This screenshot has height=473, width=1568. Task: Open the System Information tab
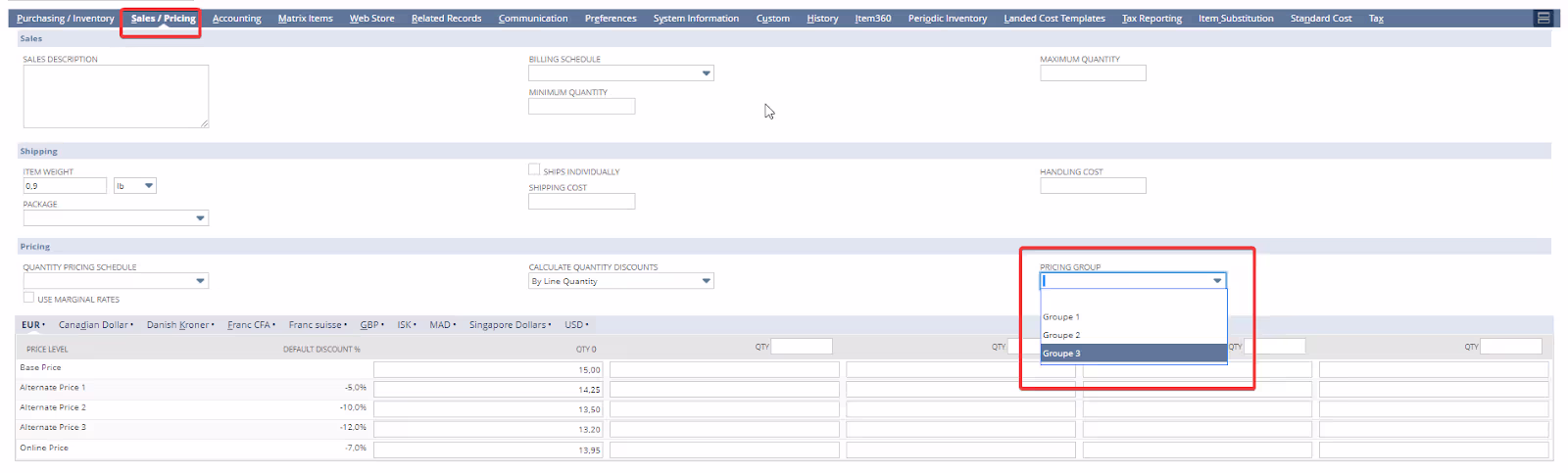pyautogui.click(x=696, y=19)
